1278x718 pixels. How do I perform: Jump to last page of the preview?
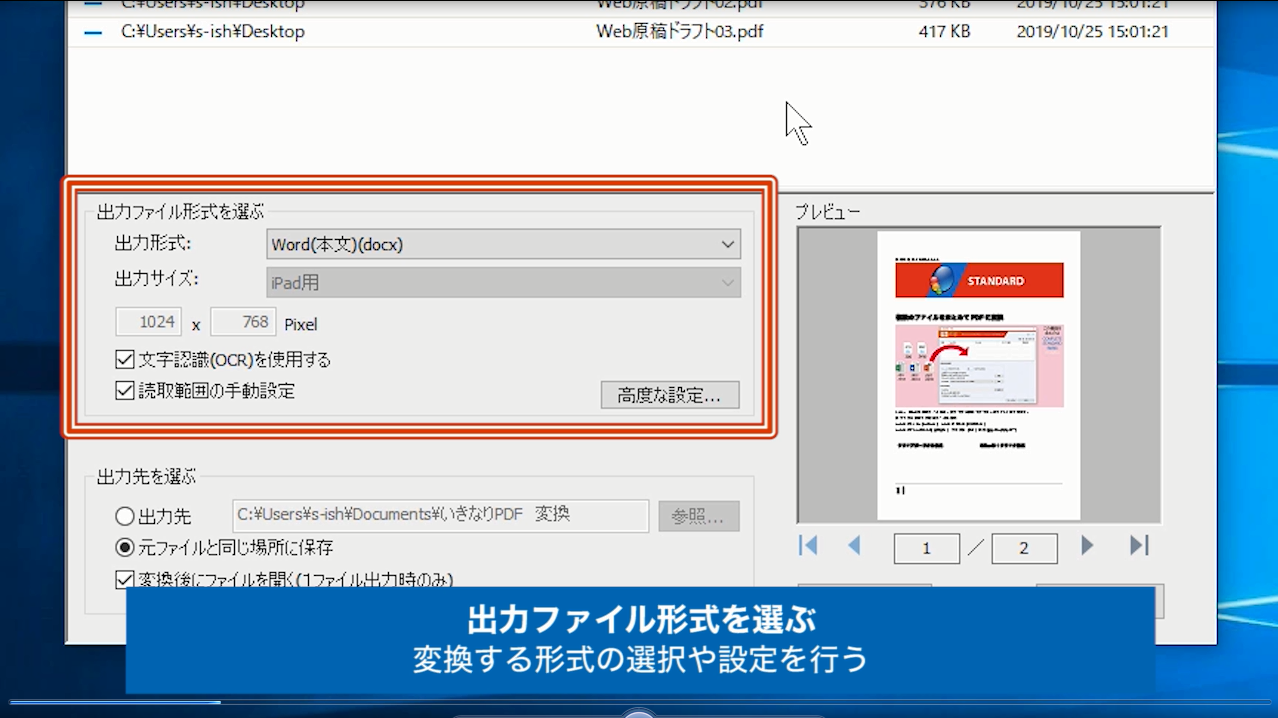1139,547
